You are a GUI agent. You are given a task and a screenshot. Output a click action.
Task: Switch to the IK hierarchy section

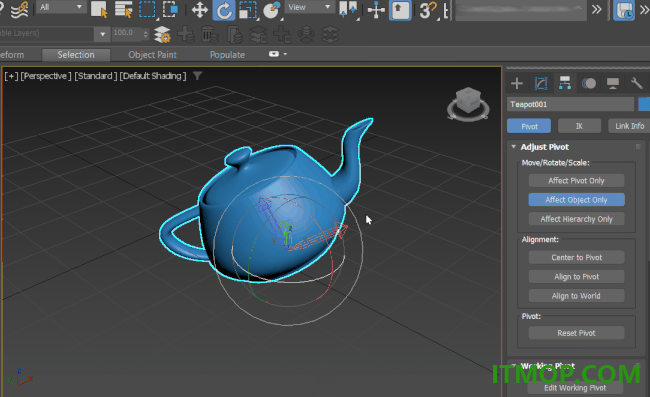tap(579, 126)
